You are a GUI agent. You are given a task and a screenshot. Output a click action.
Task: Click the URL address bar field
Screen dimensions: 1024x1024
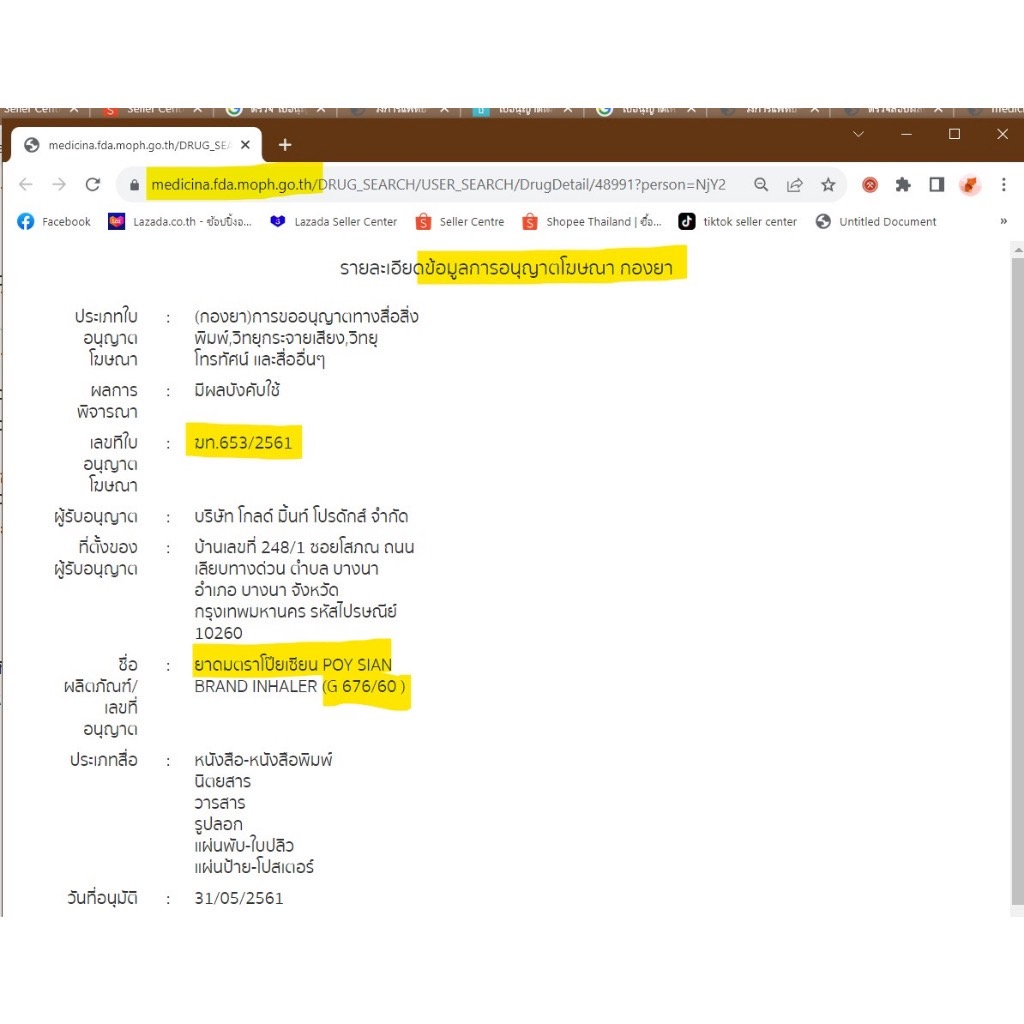tap(438, 185)
